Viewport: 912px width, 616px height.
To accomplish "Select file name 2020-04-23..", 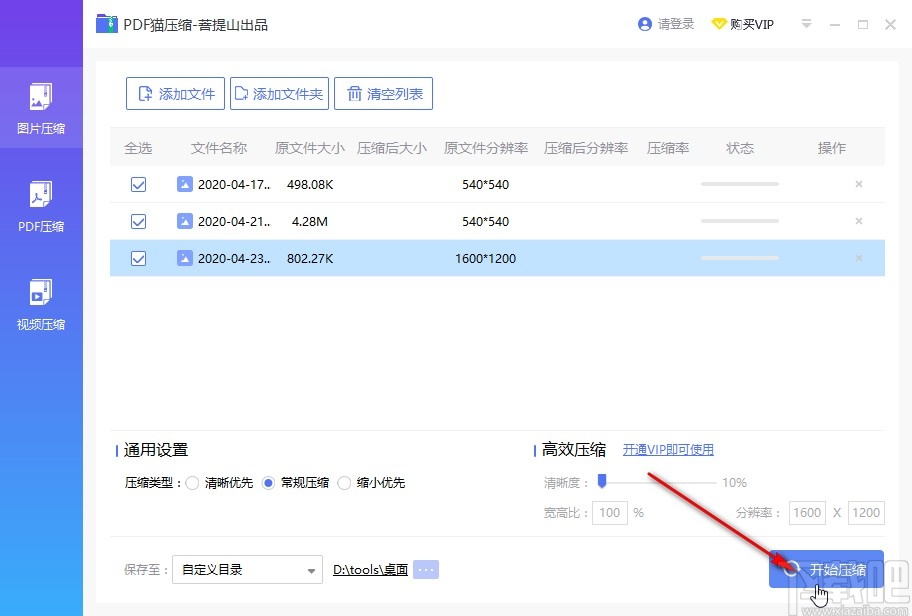I will (234, 259).
